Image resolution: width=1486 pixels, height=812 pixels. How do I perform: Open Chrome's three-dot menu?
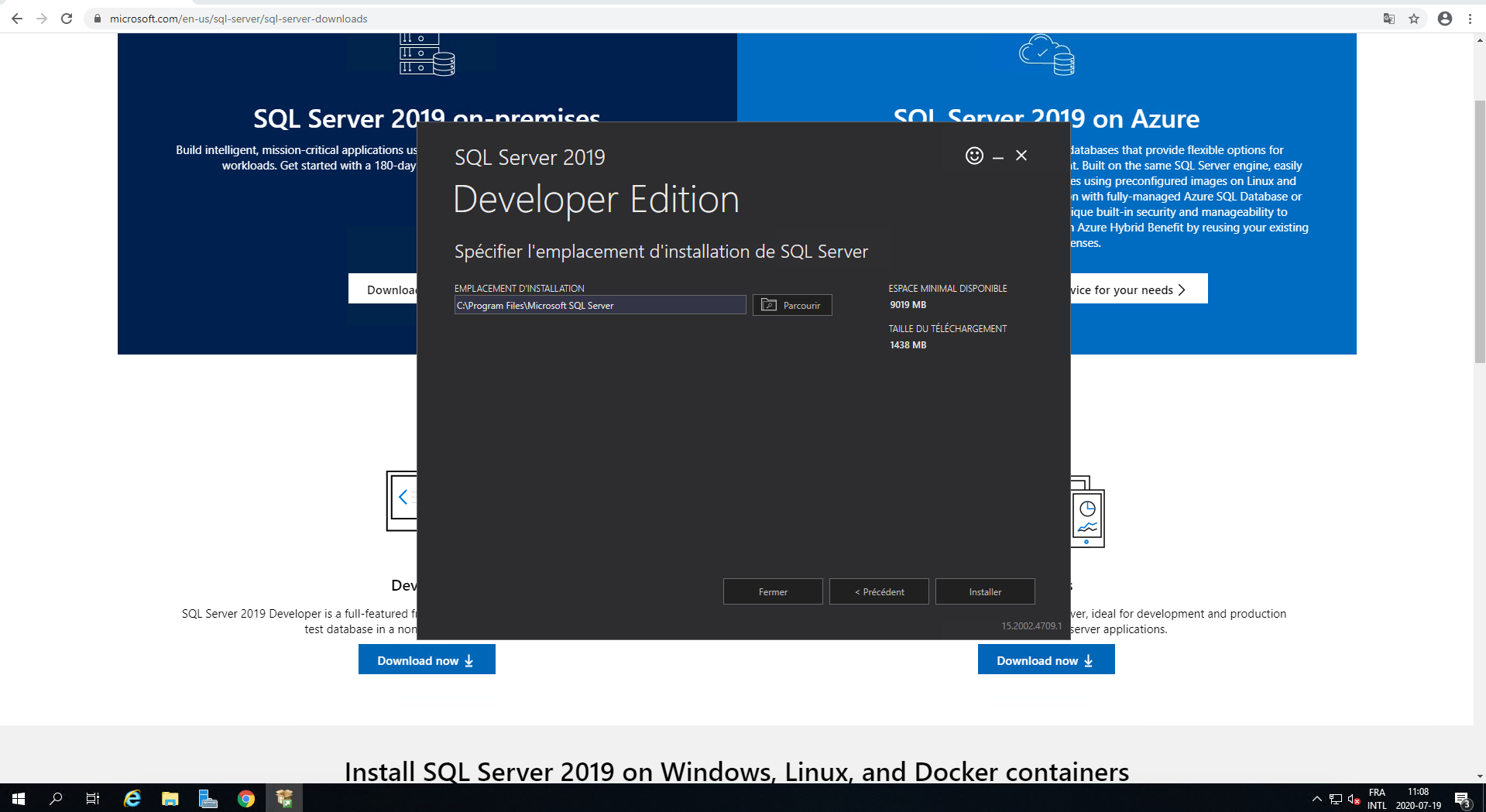[1470, 19]
